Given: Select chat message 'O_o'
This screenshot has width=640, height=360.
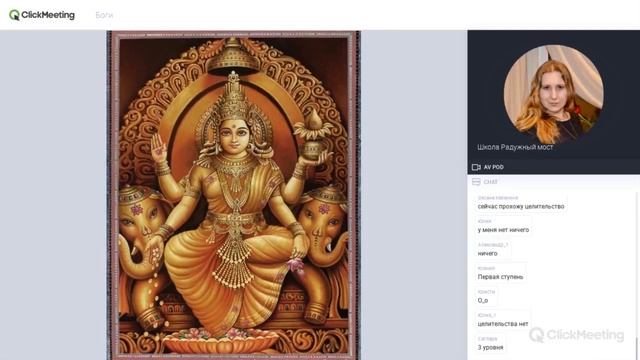Looking at the screenshot, I should tap(482, 300).
